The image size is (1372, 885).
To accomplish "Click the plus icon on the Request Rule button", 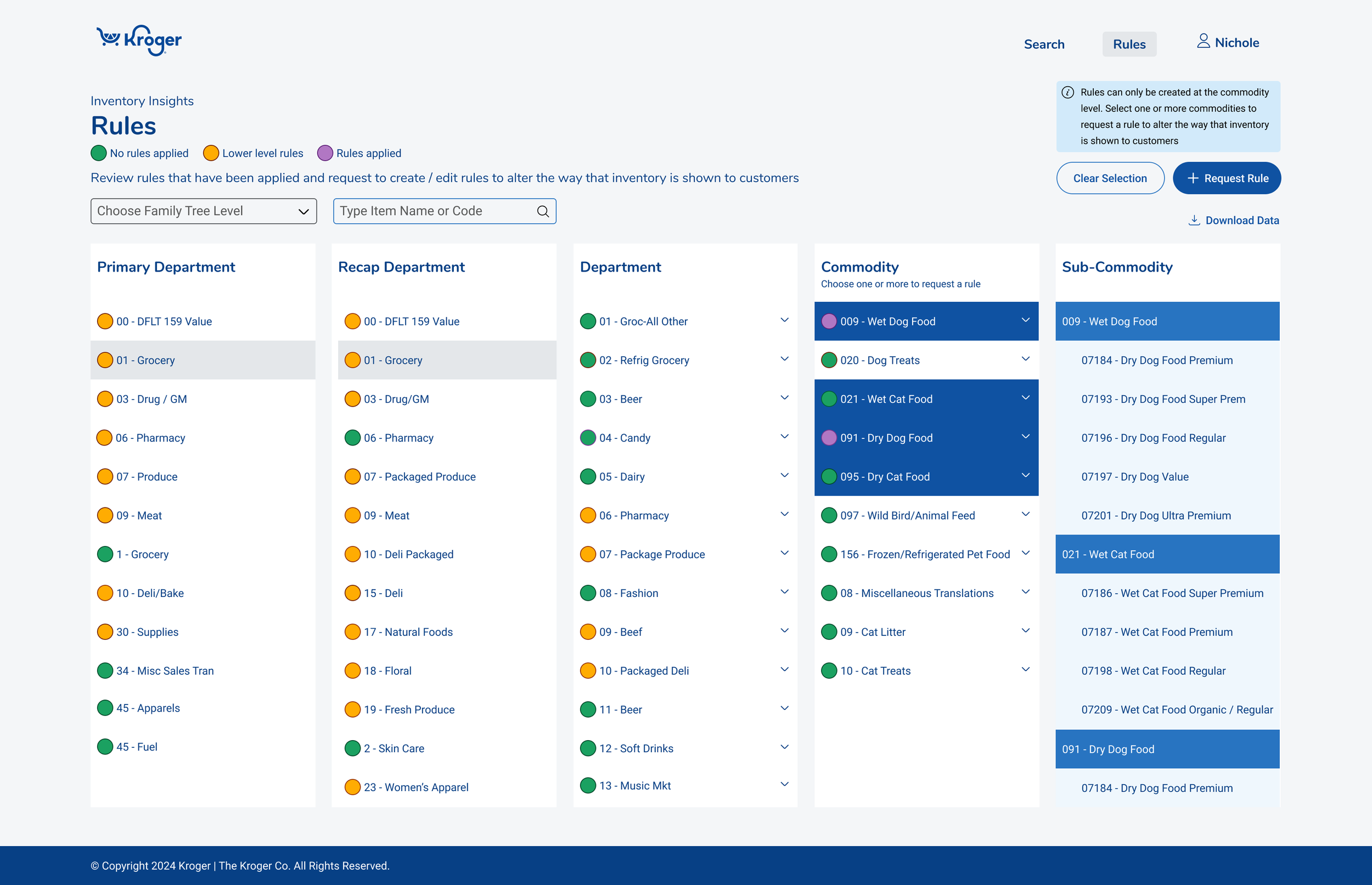I will 1193,178.
